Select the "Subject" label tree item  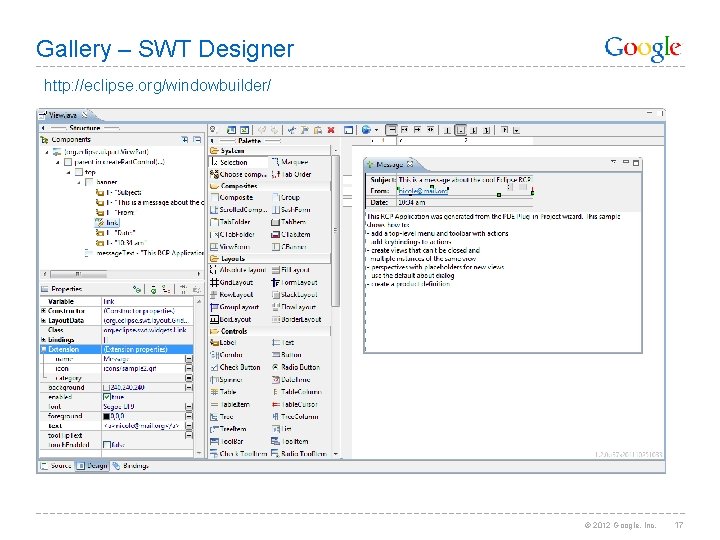(x=118, y=192)
